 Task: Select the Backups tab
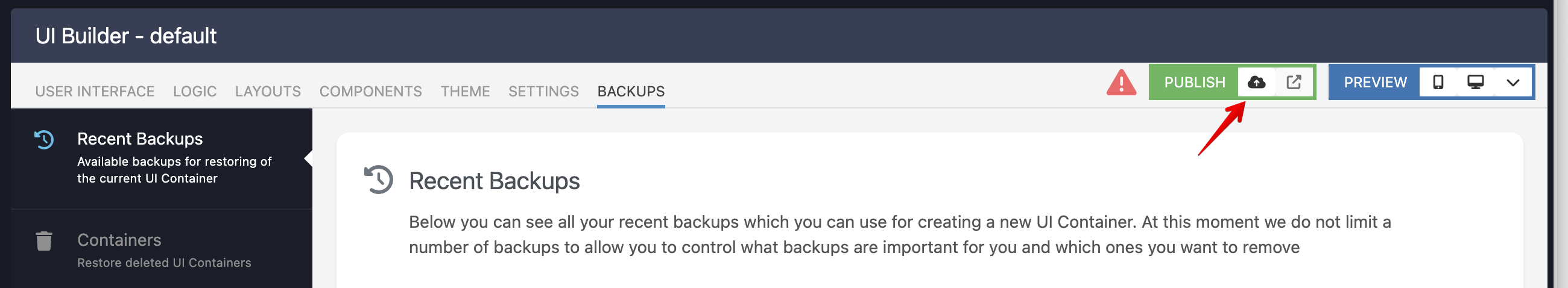(631, 91)
